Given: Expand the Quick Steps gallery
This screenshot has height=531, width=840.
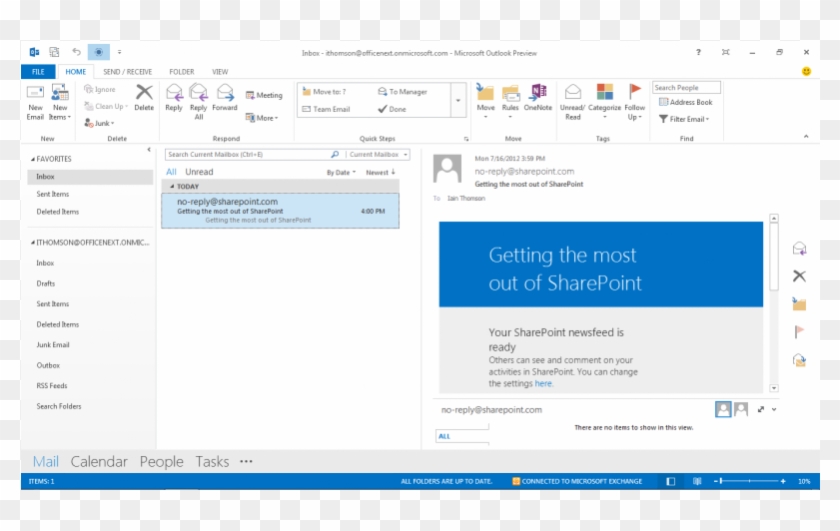Looking at the screenshot, I should 458,100.
